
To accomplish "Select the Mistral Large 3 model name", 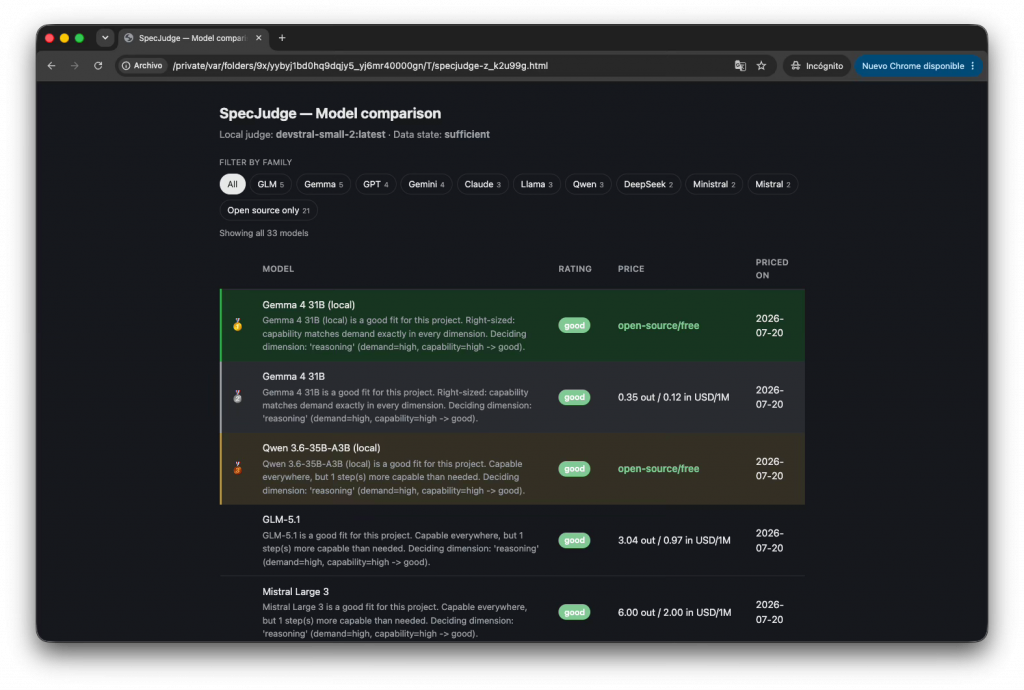I will tap(295, 591).
